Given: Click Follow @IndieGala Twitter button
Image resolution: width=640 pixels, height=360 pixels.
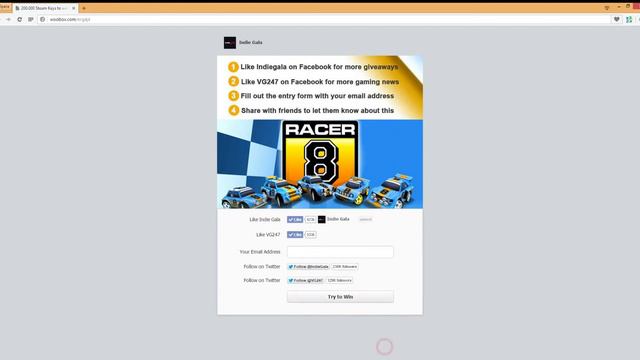Looking at the screenshot, I should tap(308, 267).
